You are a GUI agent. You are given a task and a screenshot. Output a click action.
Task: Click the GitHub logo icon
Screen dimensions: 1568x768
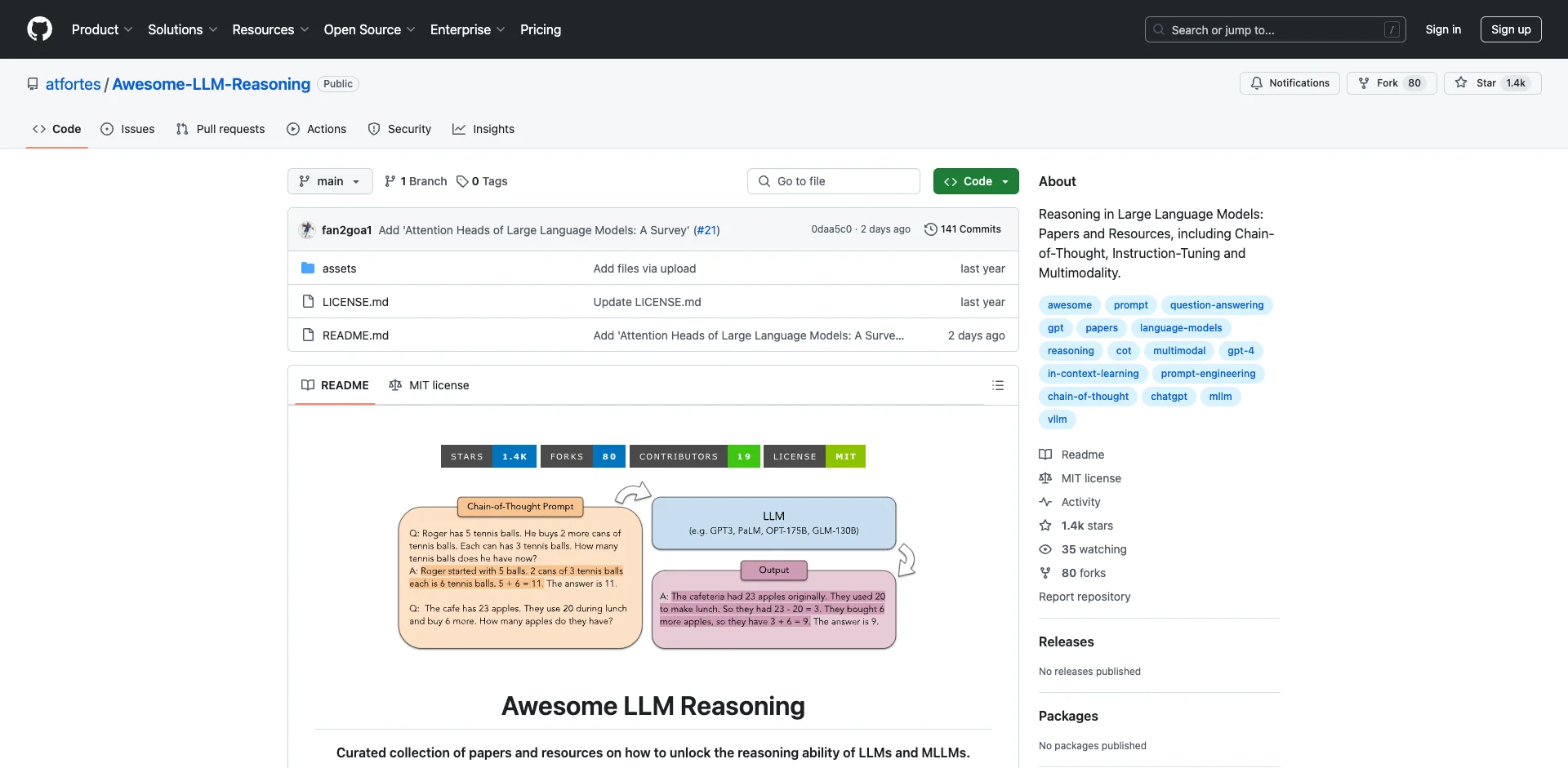pos(39,29)
